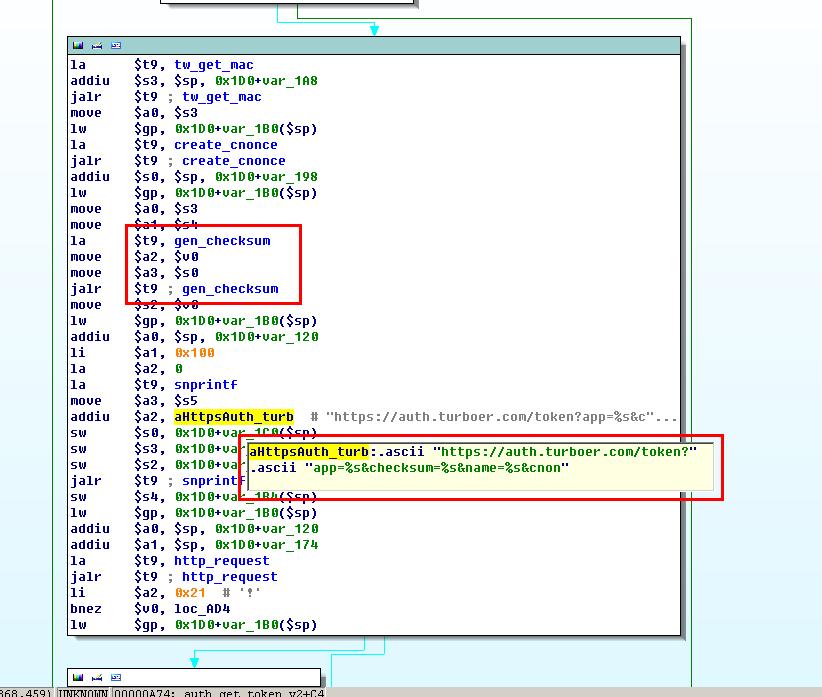Click the third icon in main block header
The height and width of the screenshot is (697, 822).
click(x=115, y=46)
